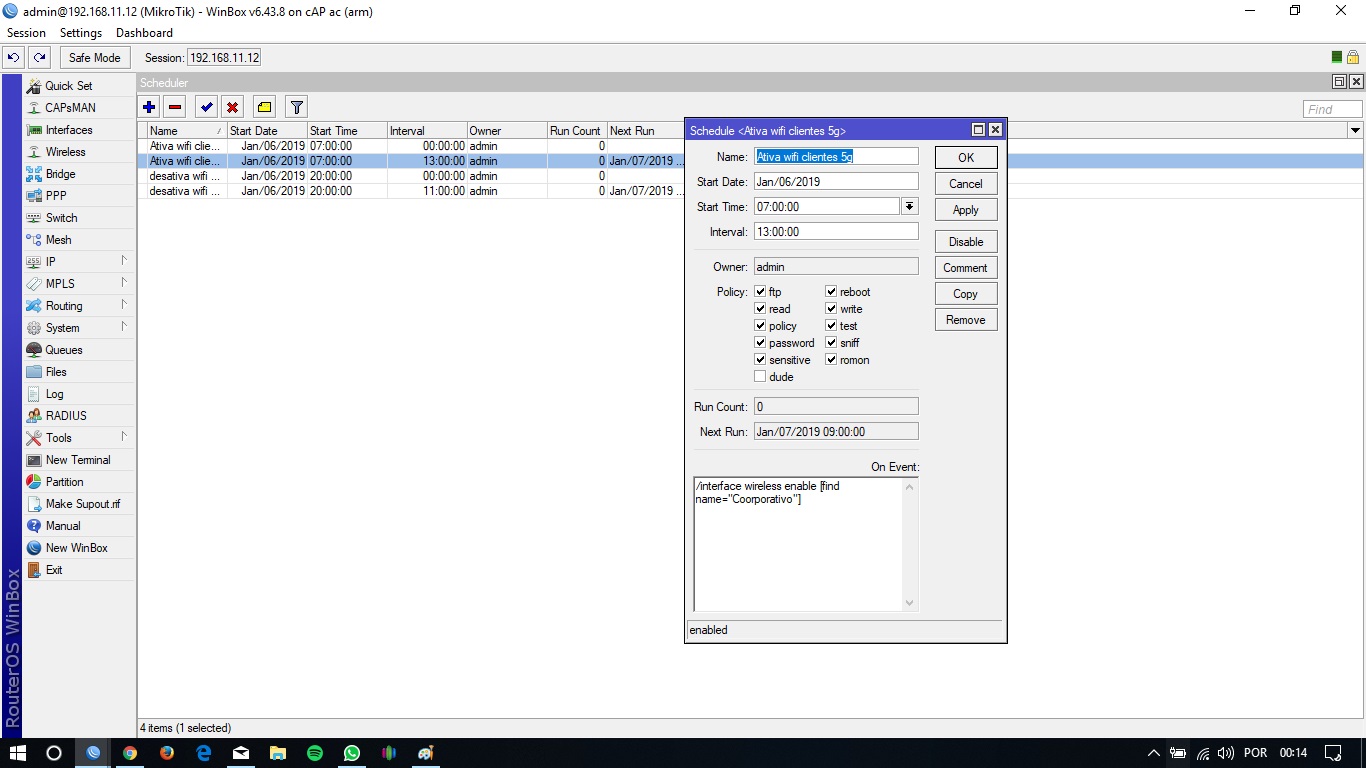This screenshot has height=768, width=1366.
Task: Toggle Safe Mode button
Action: click(94, 58)
